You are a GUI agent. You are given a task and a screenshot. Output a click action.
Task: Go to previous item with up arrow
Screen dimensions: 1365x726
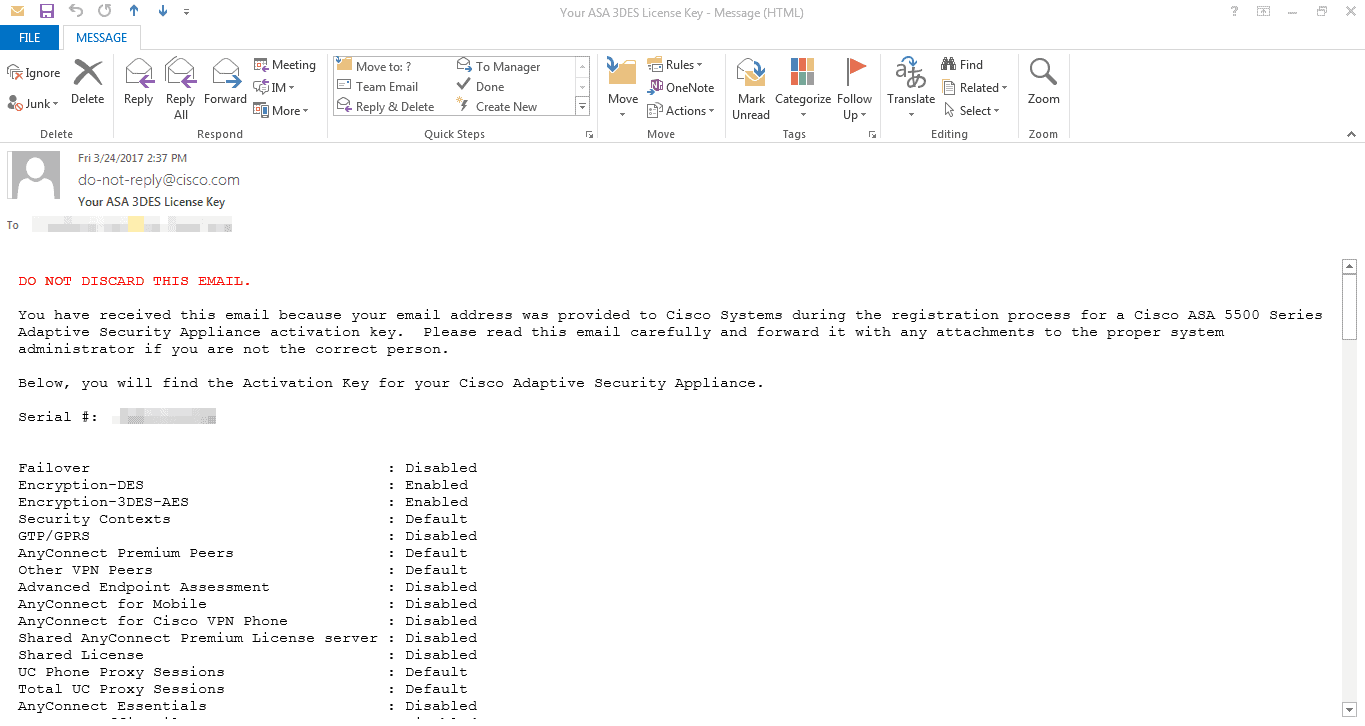tap(134, 12)
